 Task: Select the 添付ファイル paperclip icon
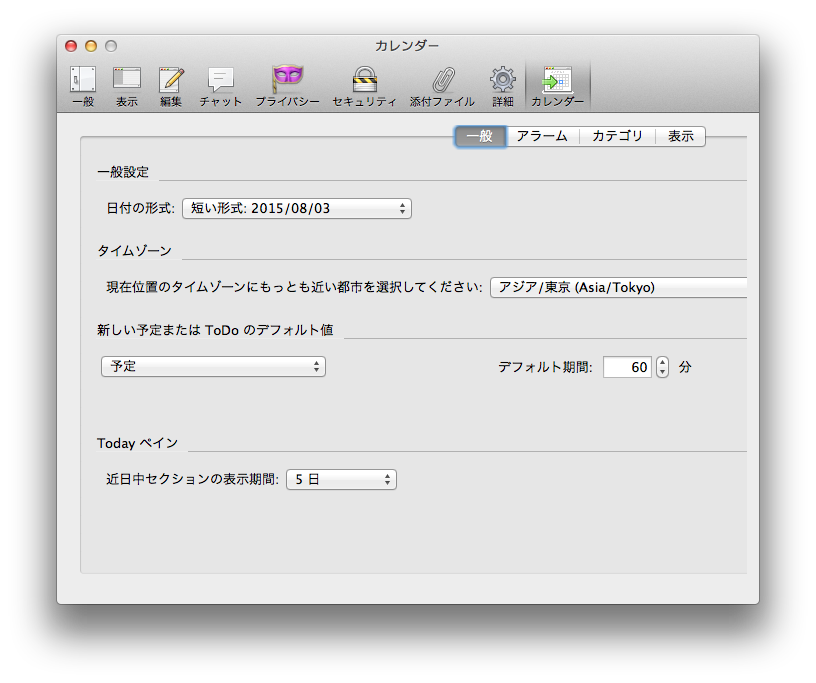pyautogui.click(x=442, y=86)
